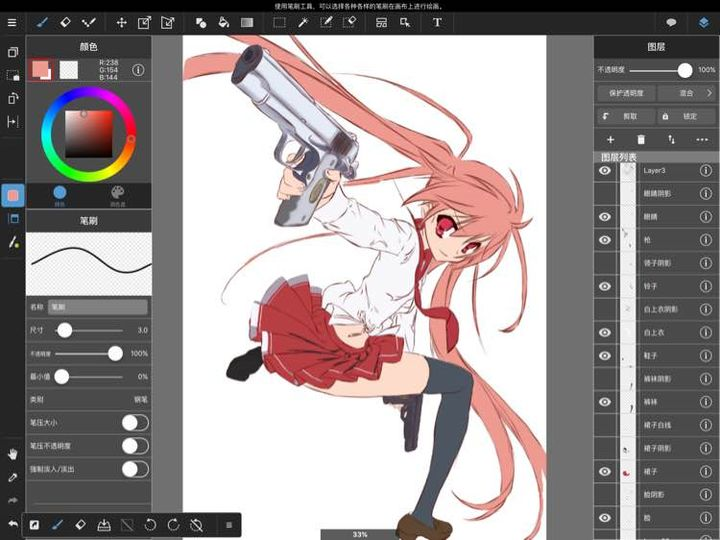Click the brush 名称 name input field
720x540 pixels.
click(x=98, y=307)
